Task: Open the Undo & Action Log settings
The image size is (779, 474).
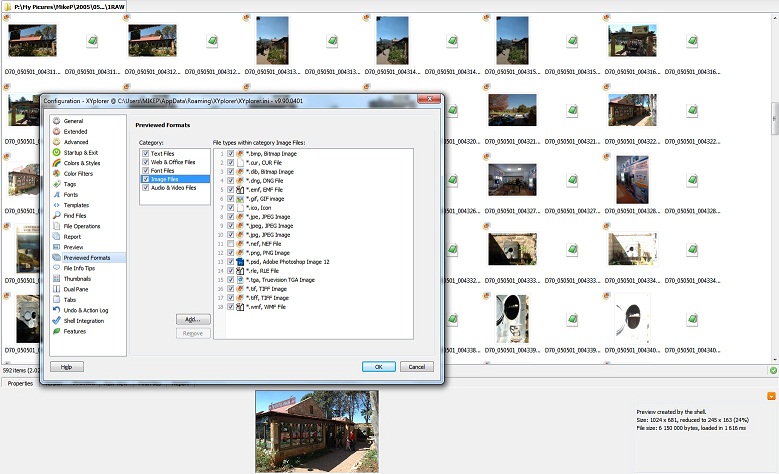Action: (86, 310)
